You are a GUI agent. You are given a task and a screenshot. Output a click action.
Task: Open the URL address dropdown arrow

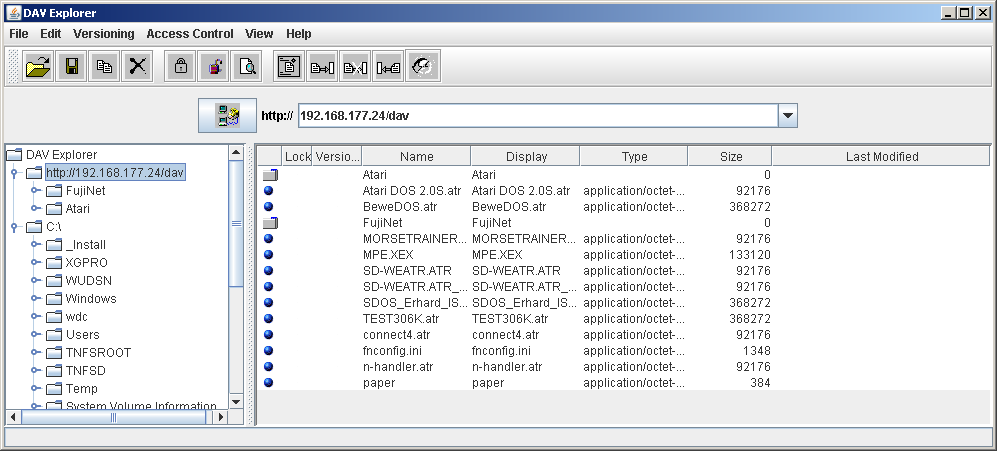pyautogui.click(x=788, y=116)
